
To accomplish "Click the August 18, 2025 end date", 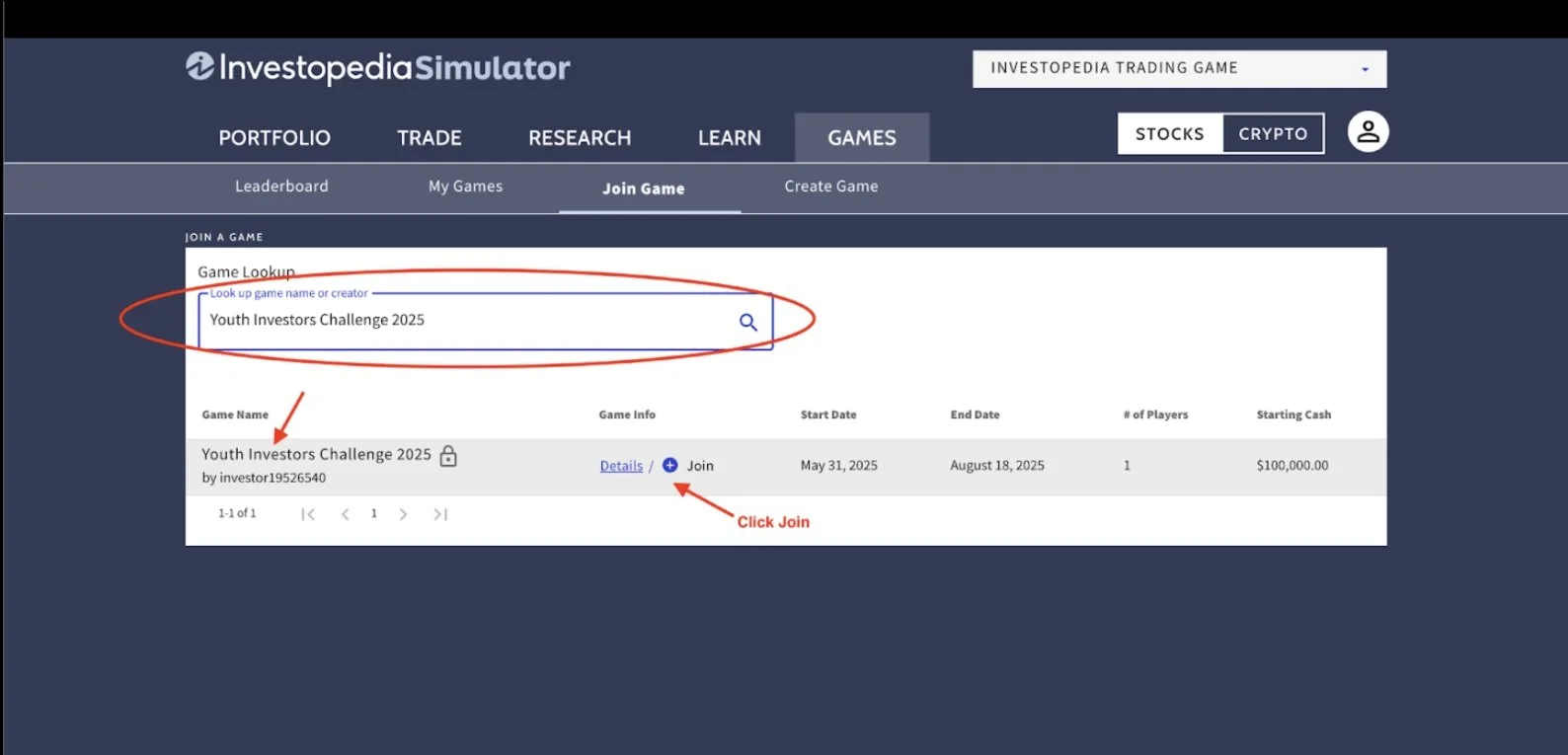I will point(997,465).
